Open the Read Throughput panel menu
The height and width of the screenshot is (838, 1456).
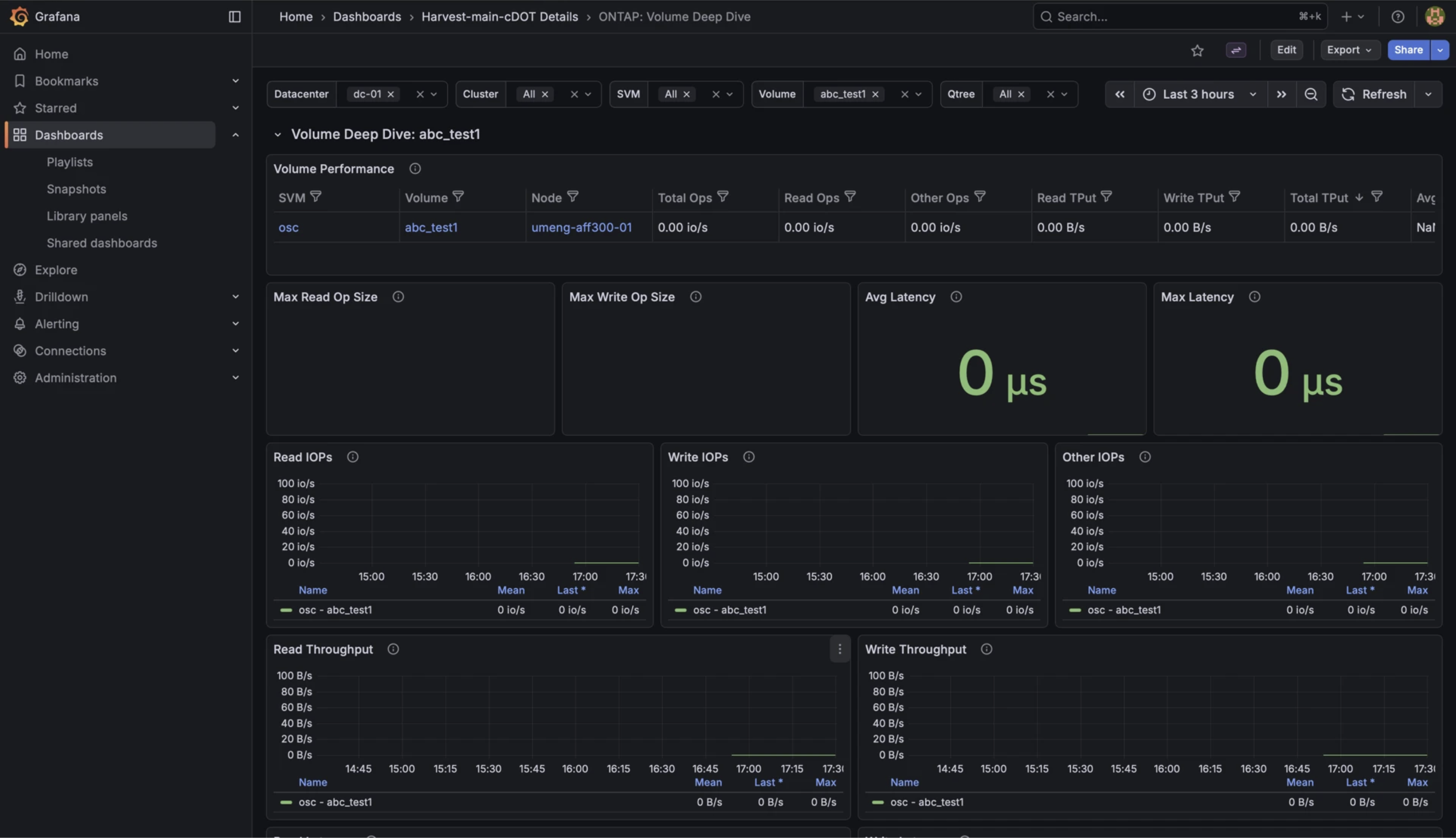point(839,649)
